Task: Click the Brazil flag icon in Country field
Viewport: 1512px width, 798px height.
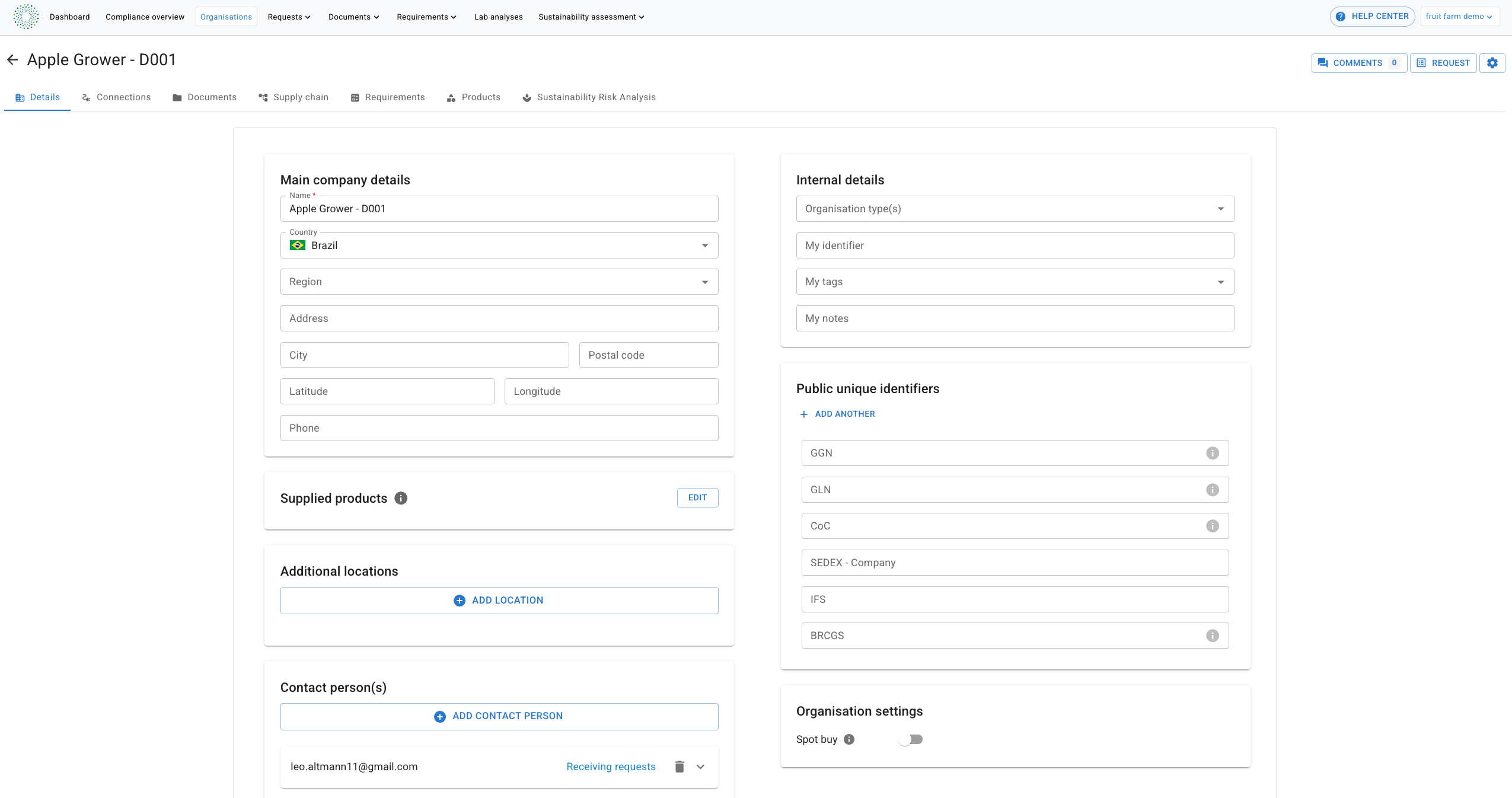Action: click(x=298, y=245)
